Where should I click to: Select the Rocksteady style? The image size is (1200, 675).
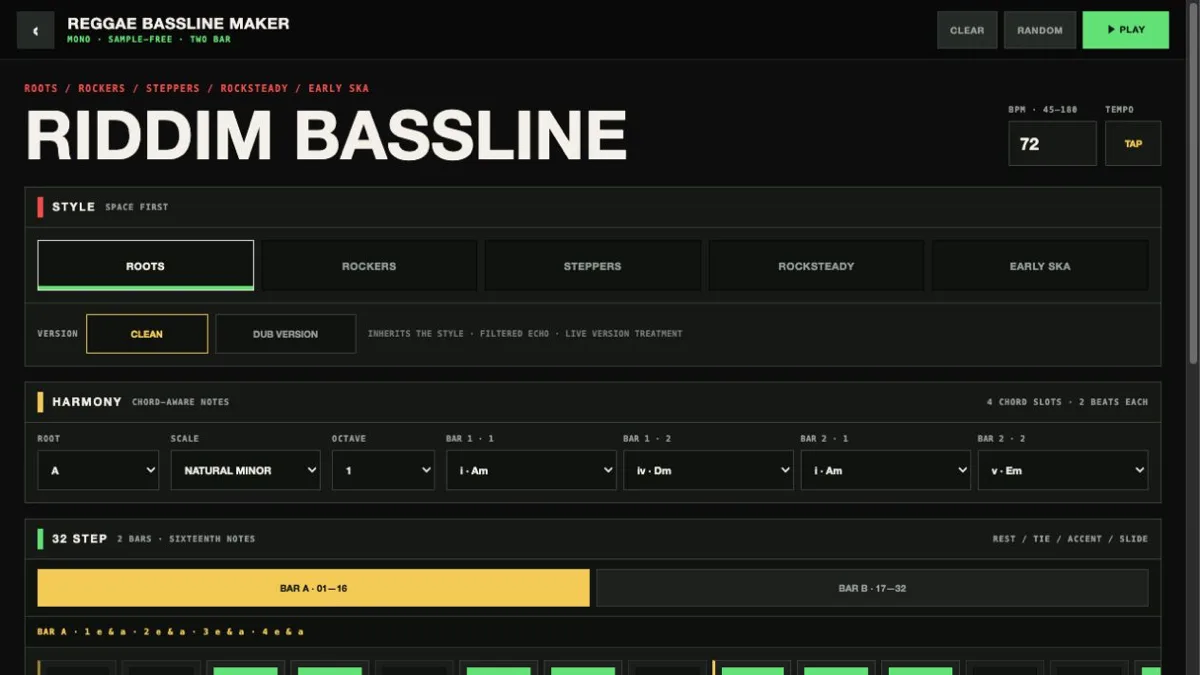(x=816, y=266)
